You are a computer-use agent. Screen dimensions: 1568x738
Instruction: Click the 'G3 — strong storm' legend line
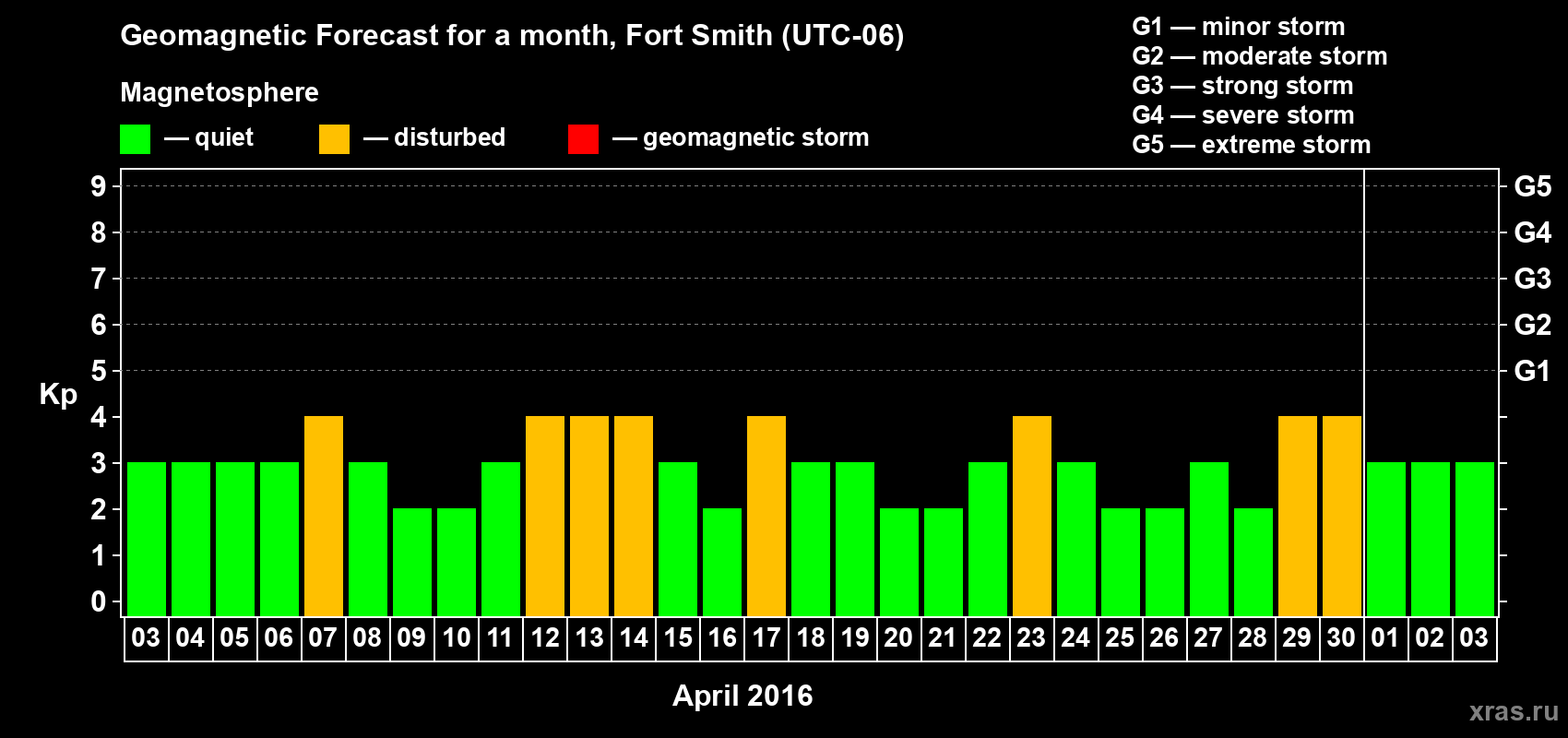1242,86
